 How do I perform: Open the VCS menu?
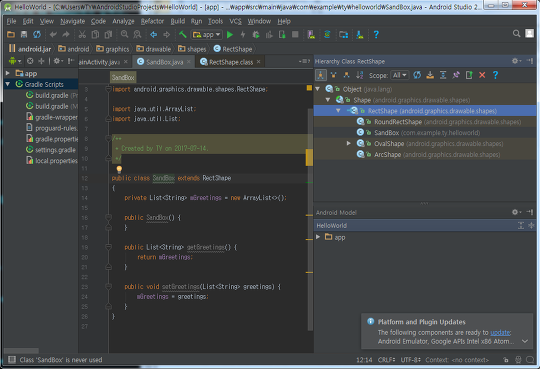[236, 21]
